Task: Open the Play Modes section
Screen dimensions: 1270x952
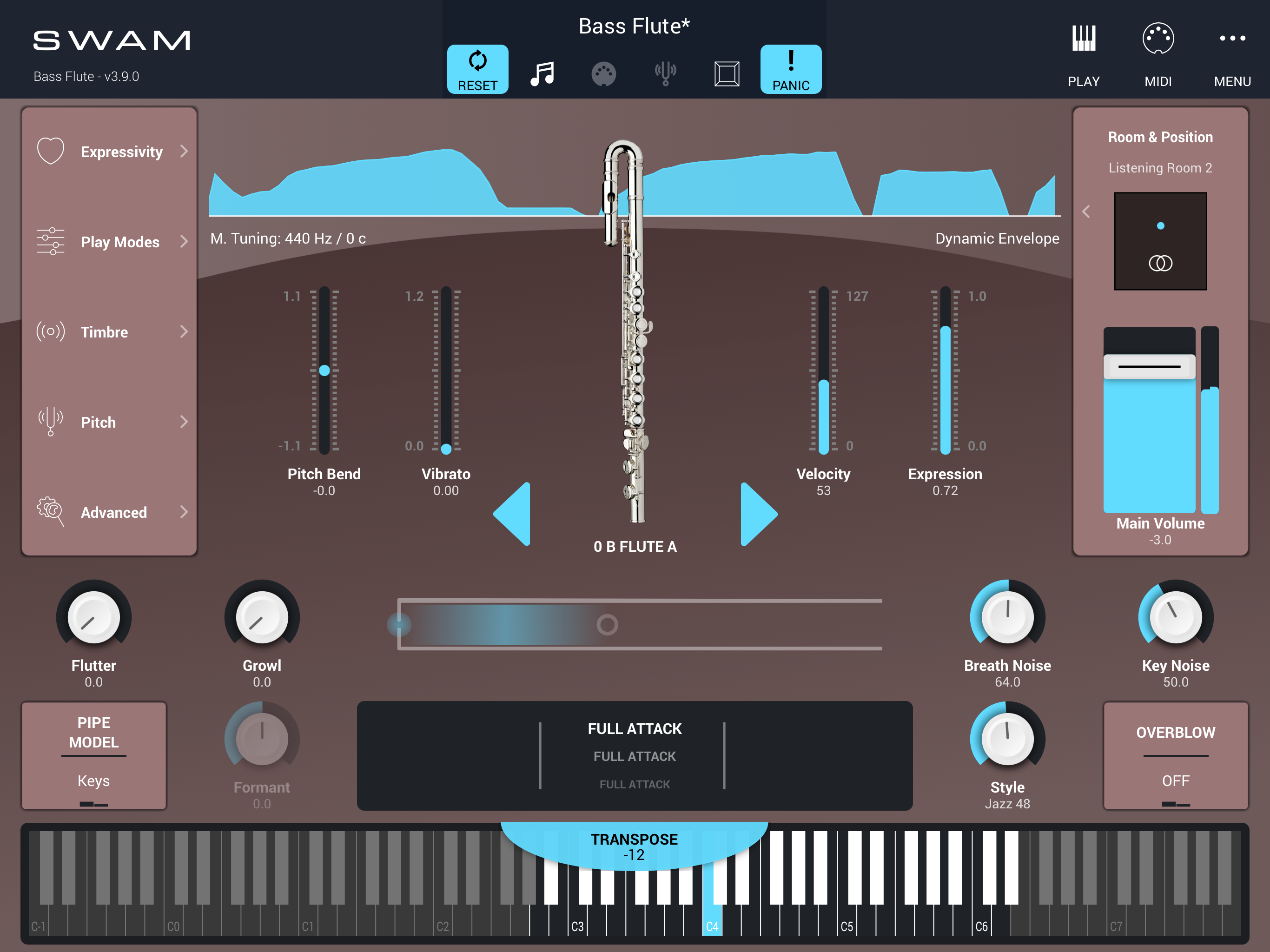Action: tap(109, 242)
